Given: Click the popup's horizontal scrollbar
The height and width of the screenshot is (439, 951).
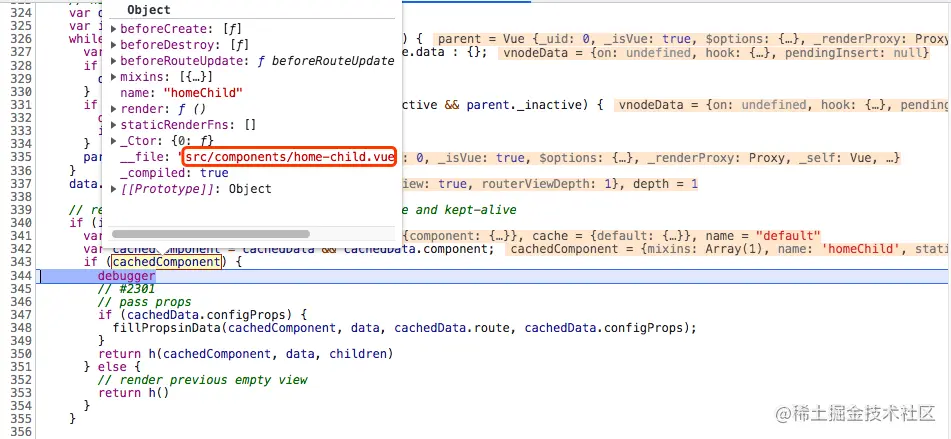Looking at the screenshot, I should 211,233.
